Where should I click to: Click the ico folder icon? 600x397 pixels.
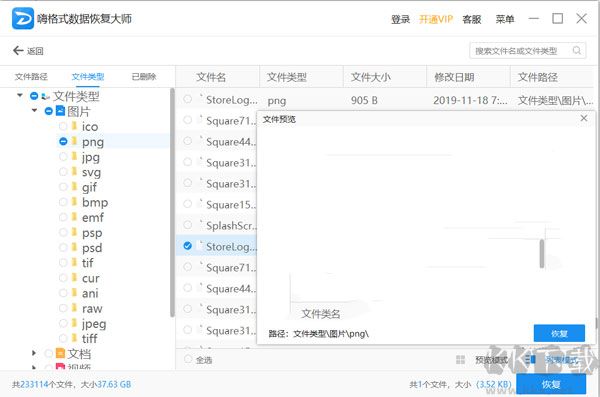75,126
